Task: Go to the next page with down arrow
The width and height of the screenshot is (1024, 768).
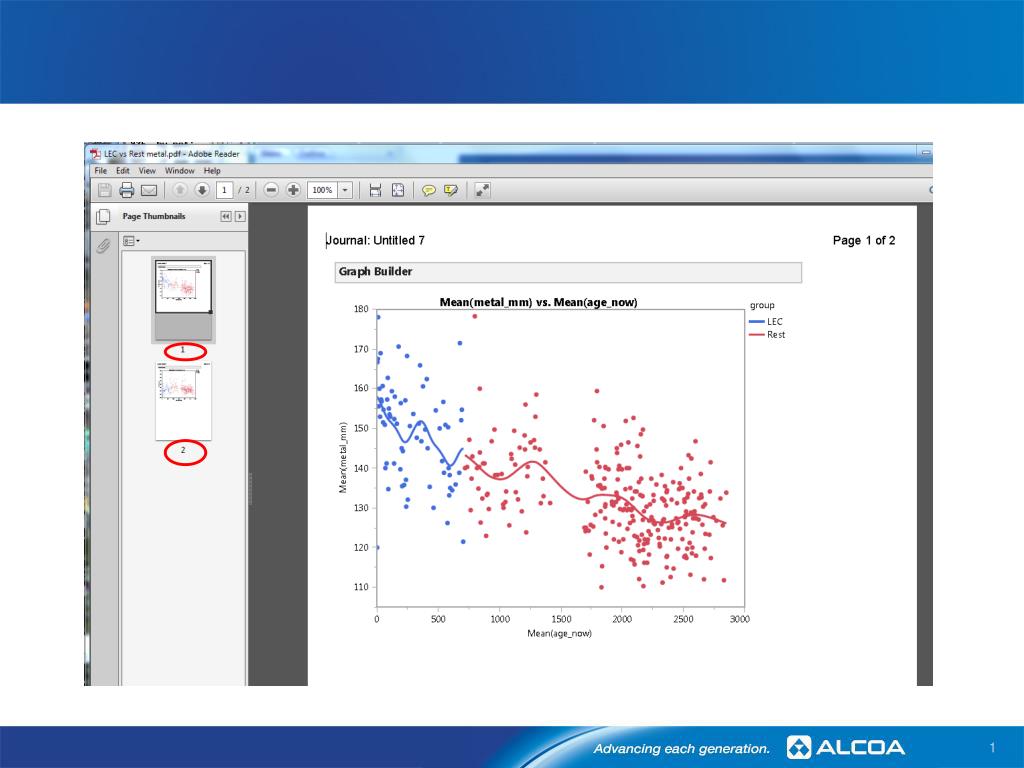Action: [x=202, y=190]
